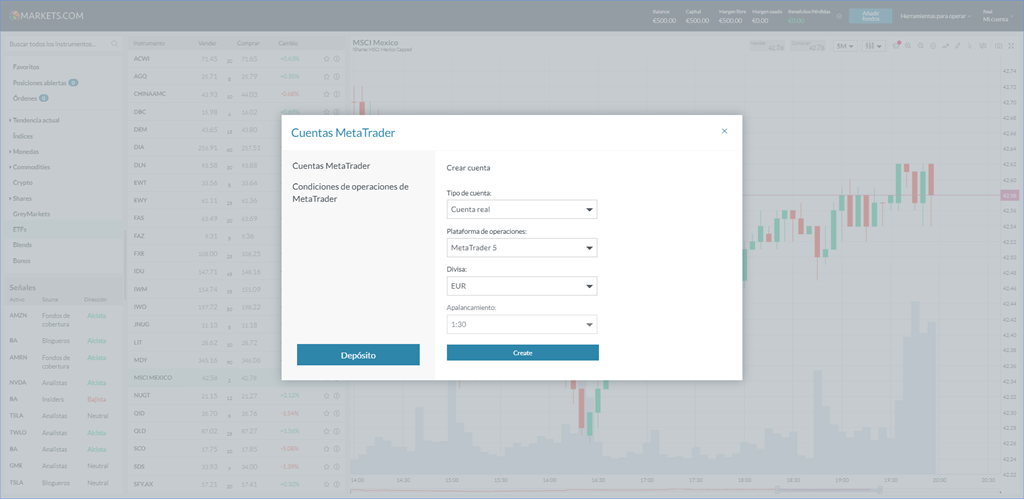1024x500 pixels.
Task: Open info icon for ACWI row
Action: click(337, 59)
